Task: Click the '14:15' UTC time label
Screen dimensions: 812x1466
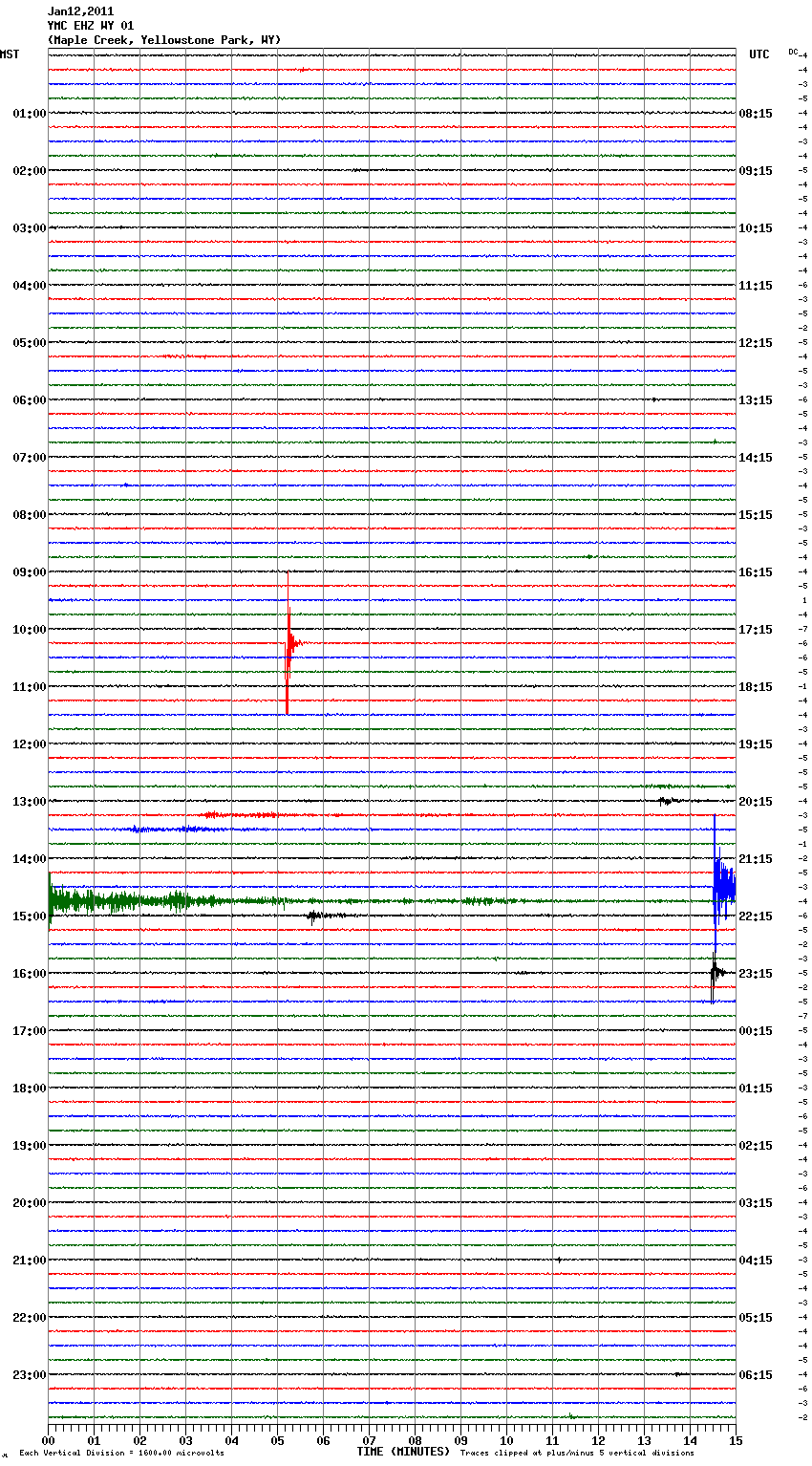Action: tap(756, 458)
